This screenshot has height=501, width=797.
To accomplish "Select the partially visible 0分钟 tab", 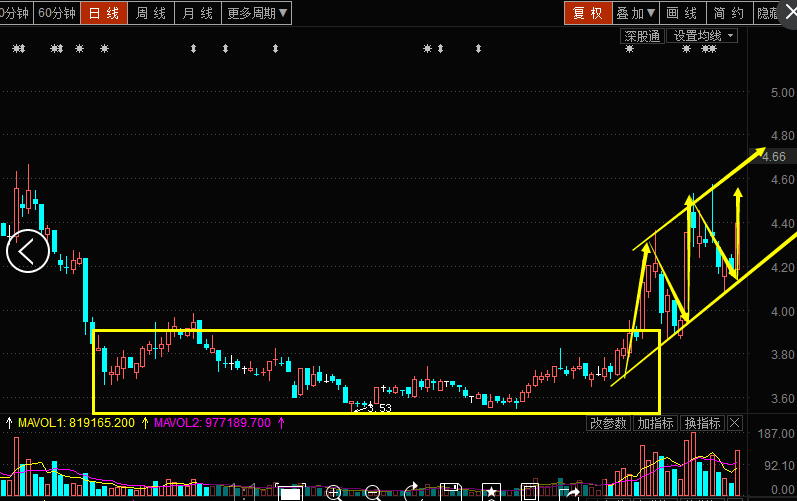I will pyautogui.click(x=15, y=13).
